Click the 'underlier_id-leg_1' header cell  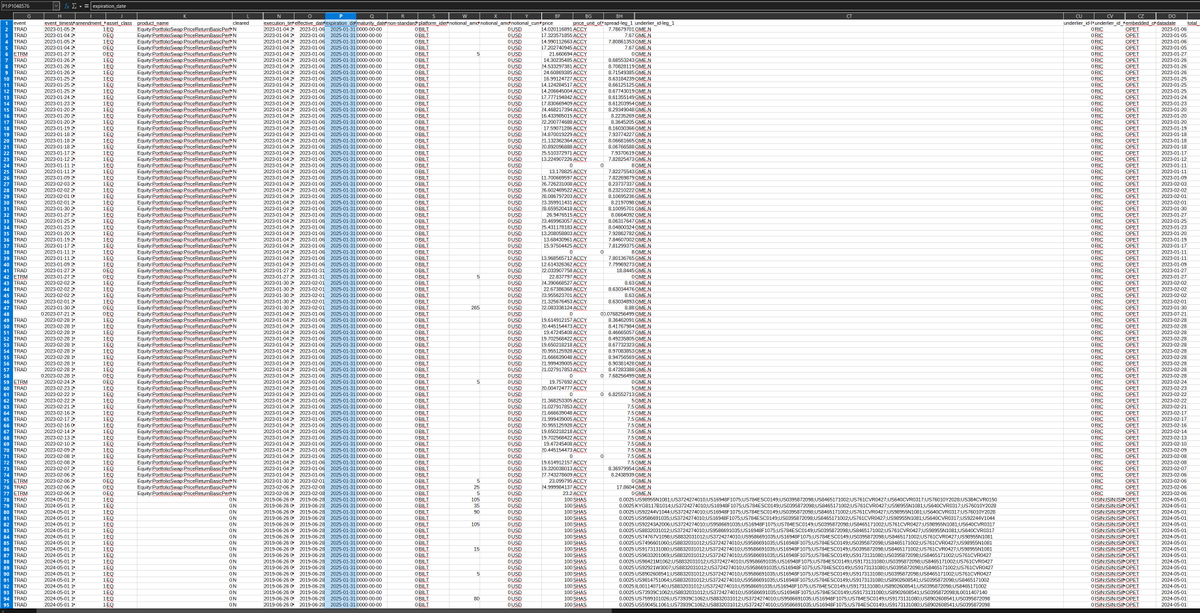[x=849, y=23]
